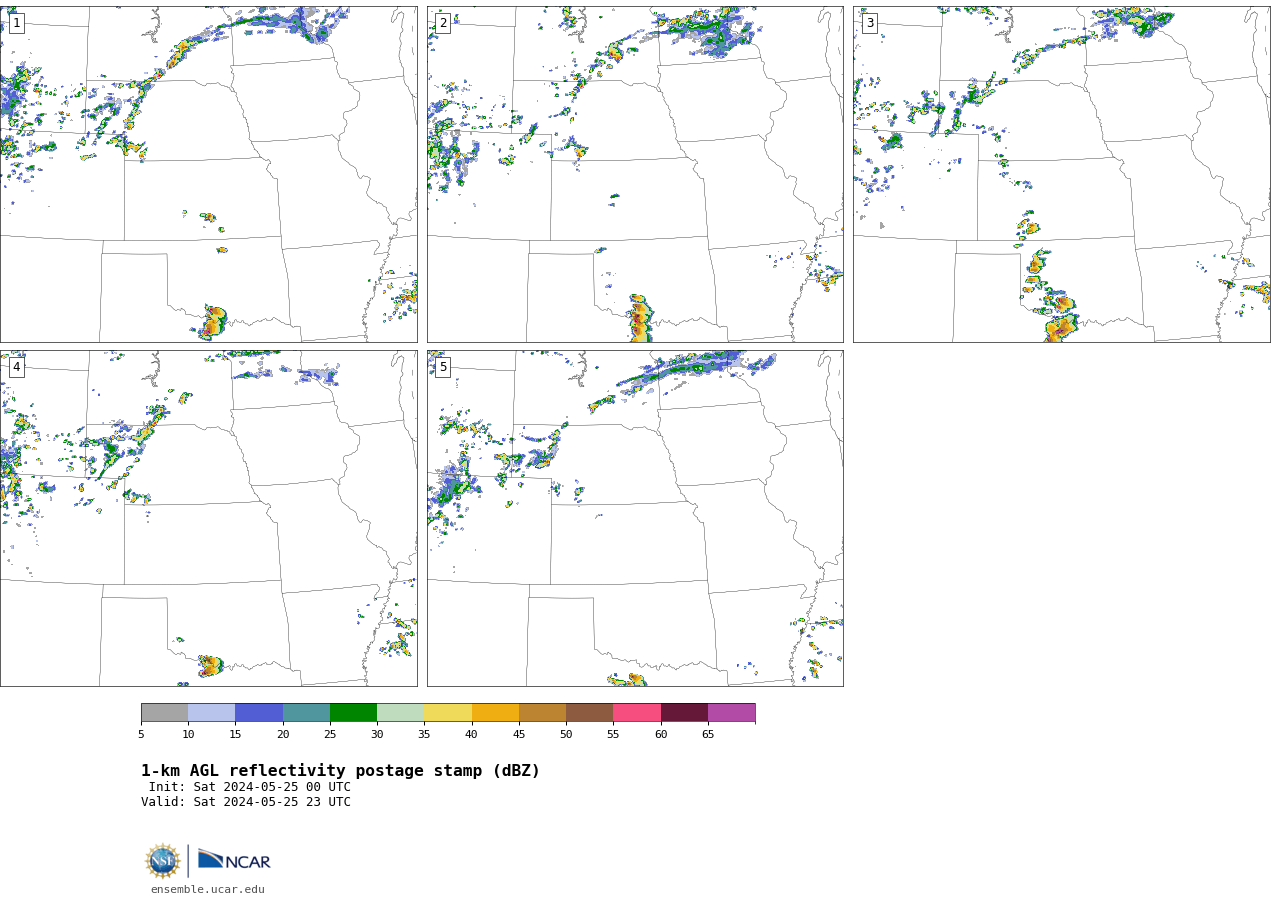Open ensemble member 3 reflectivity map
Screen dimensions: 1280x901
click(x=1061, y=174)
